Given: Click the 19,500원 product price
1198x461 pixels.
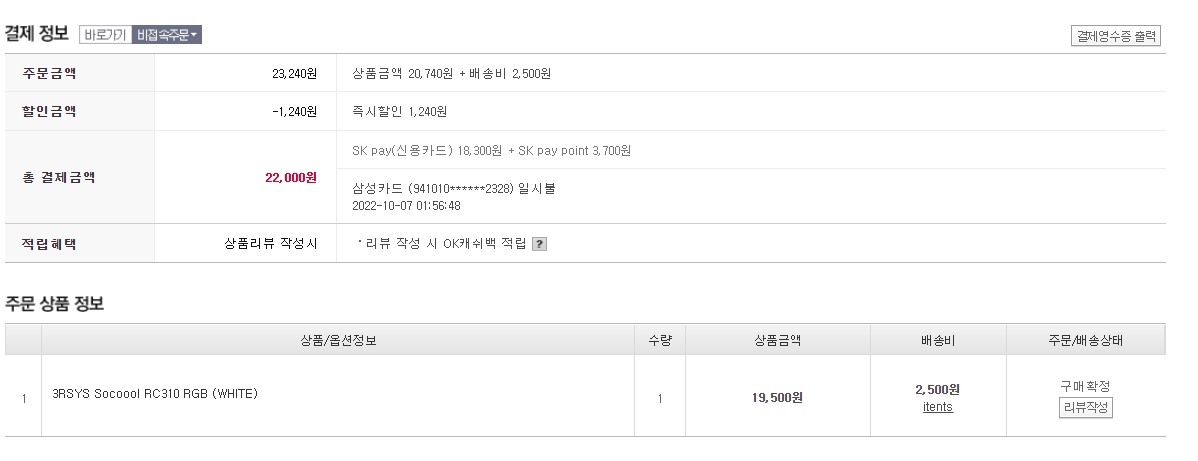Looking at the screenshot, I should pos(777,397).
